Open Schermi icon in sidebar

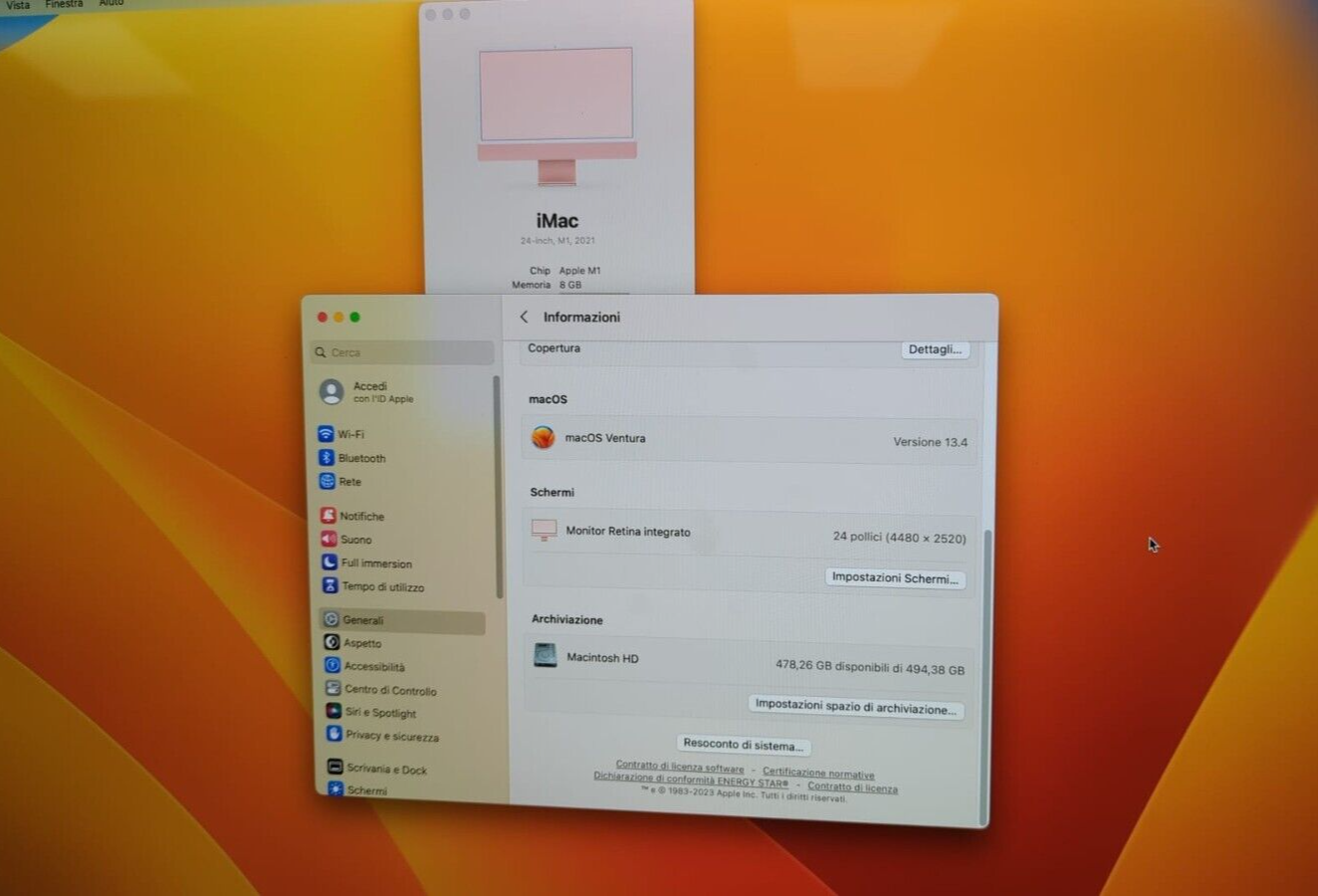(336, 788)
